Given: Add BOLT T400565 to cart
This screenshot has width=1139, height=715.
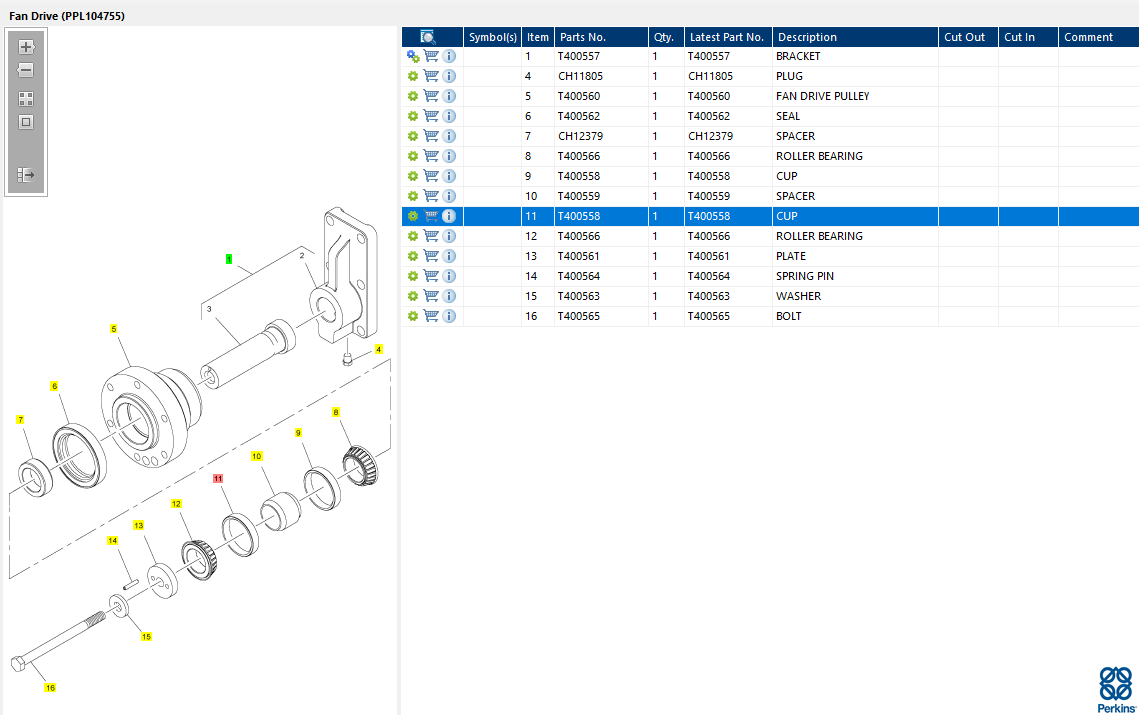Looking at the screenshot, I should point(431,316).
